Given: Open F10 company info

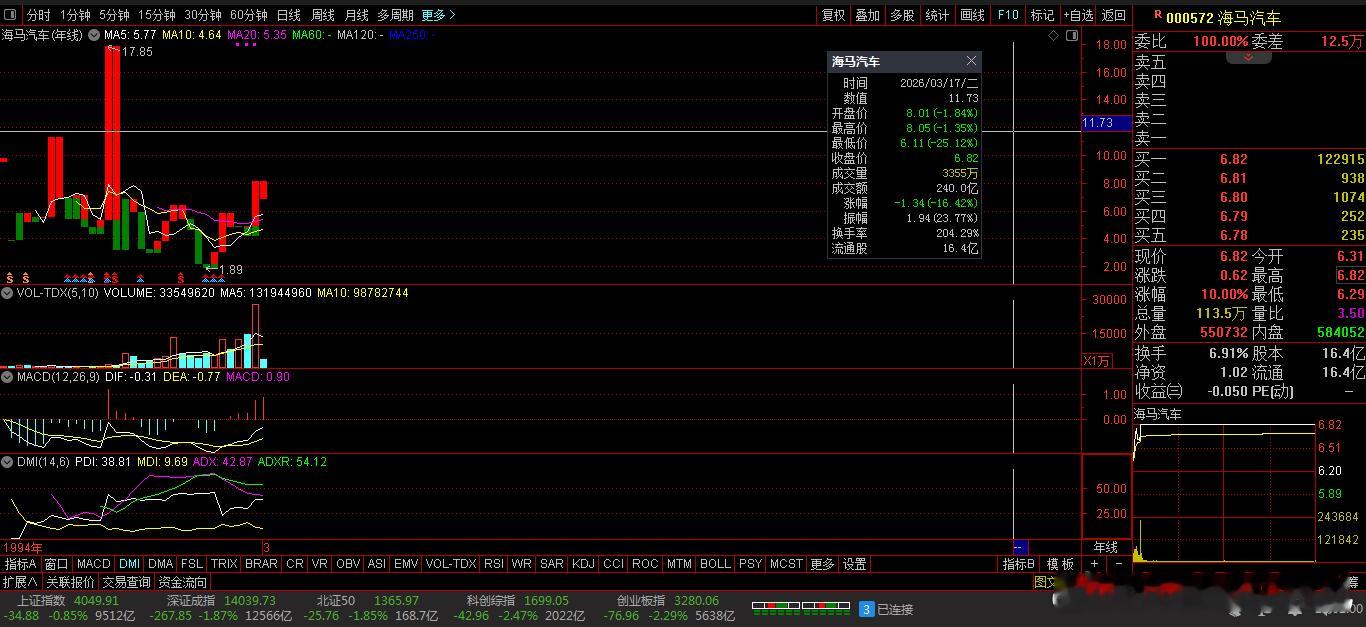Looking at the screenshot, I should [1008, 15].
